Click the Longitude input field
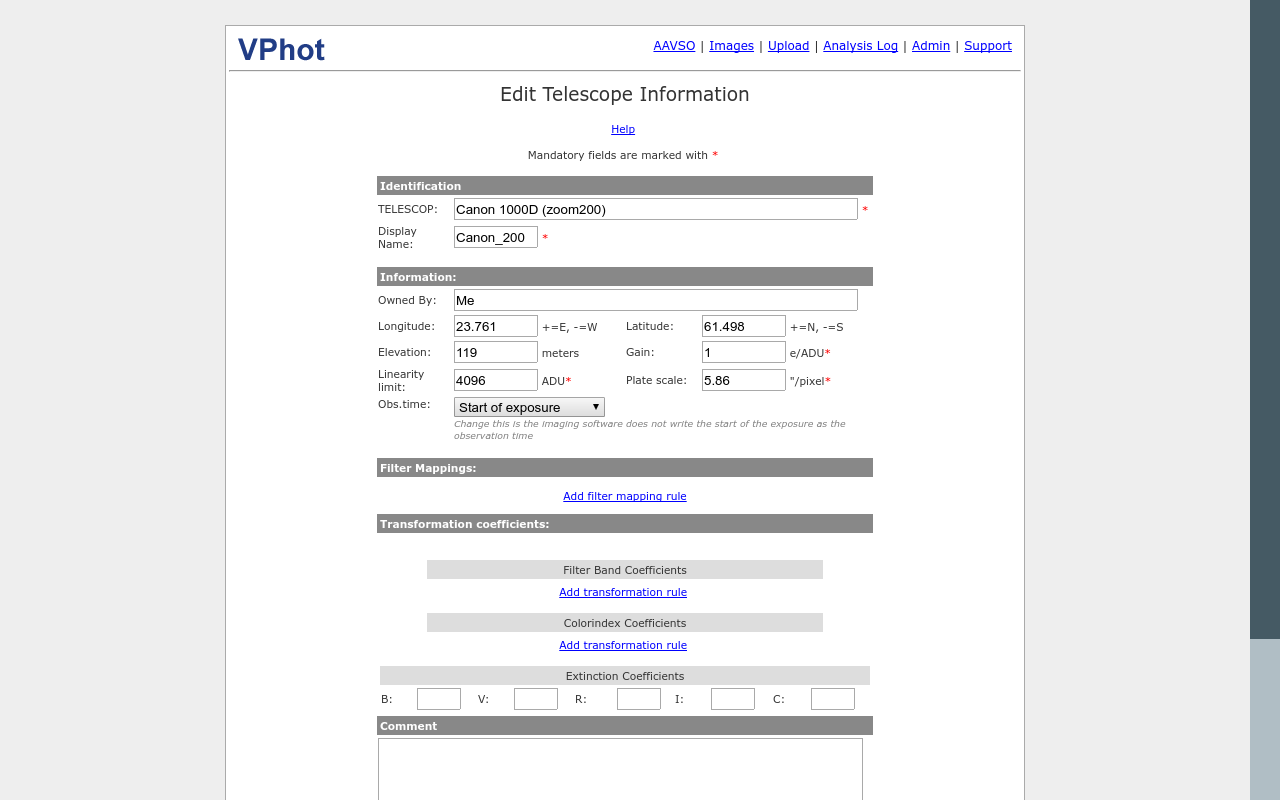The height and width of the screenshot is (800, 1280). 495,326
